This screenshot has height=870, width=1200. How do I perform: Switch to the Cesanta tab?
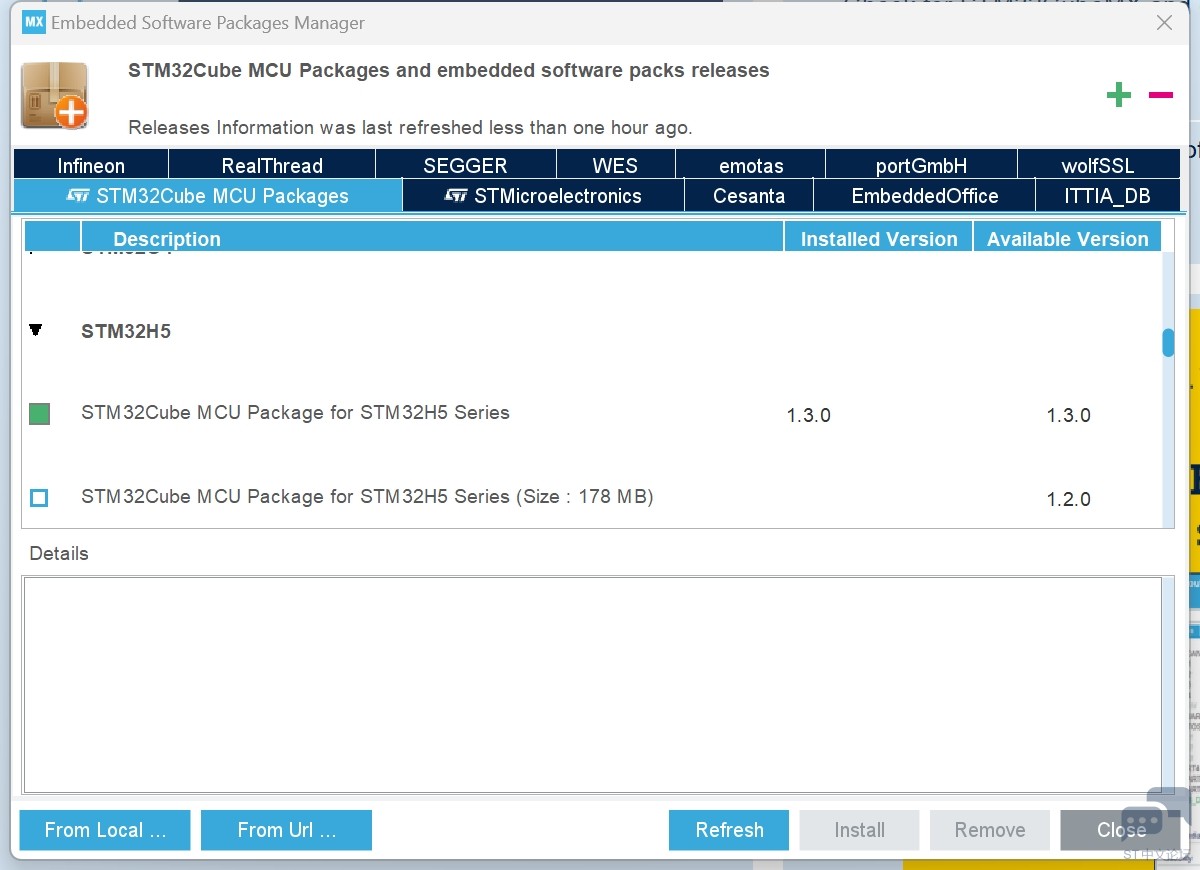[749, 196]
